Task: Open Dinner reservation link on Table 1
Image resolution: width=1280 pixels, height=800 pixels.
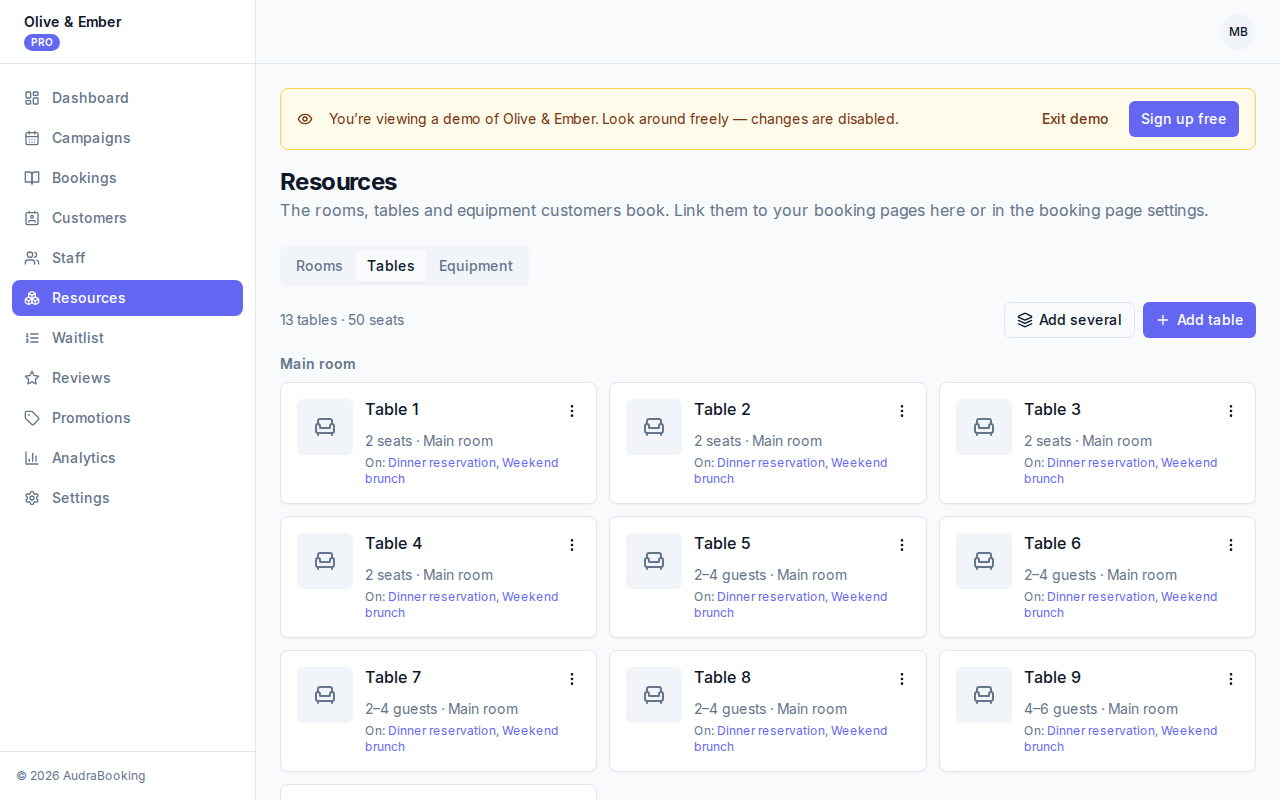Action: coord(443,463)
